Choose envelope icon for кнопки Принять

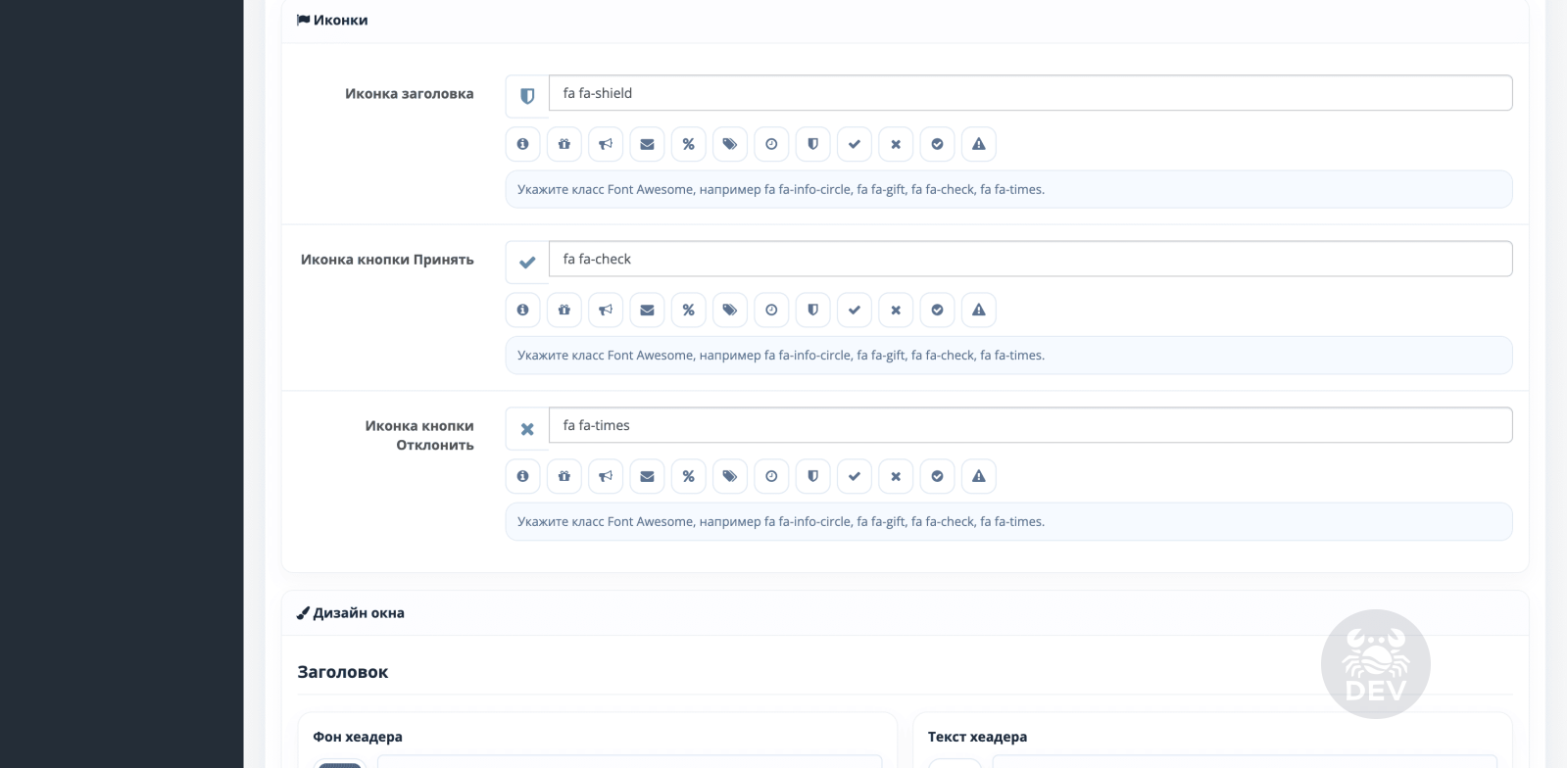(647, 310)
